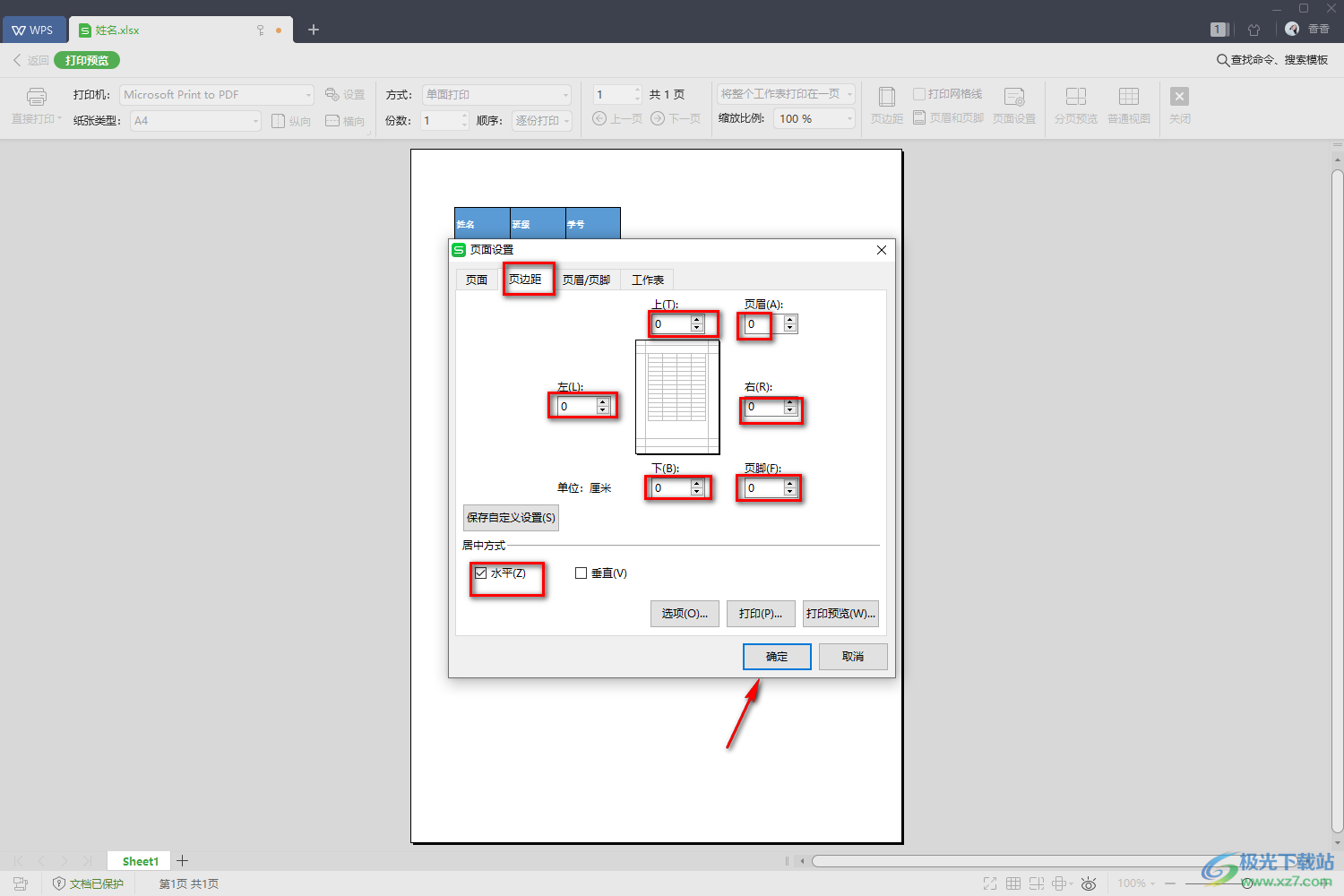Click the search command magnifier icon
This screenshot has width=1344, height=896.
click(x=1222, y=60)
